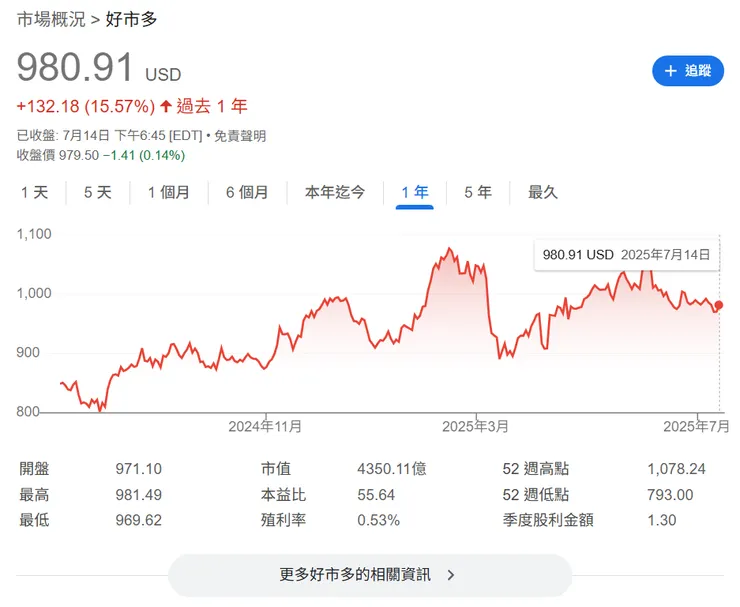Click the 2025年7月 axis label

(696, 427)
